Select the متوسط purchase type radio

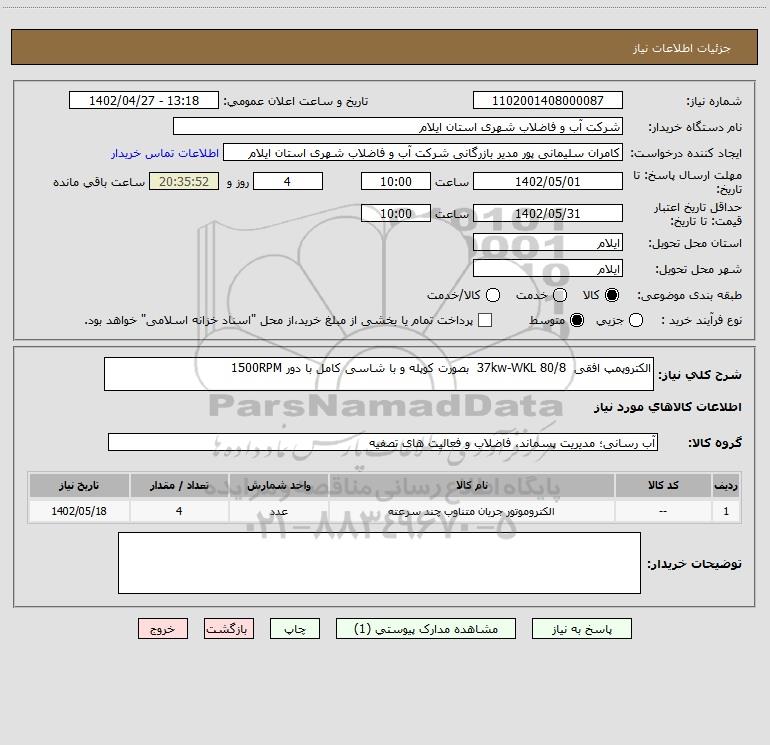577,320
